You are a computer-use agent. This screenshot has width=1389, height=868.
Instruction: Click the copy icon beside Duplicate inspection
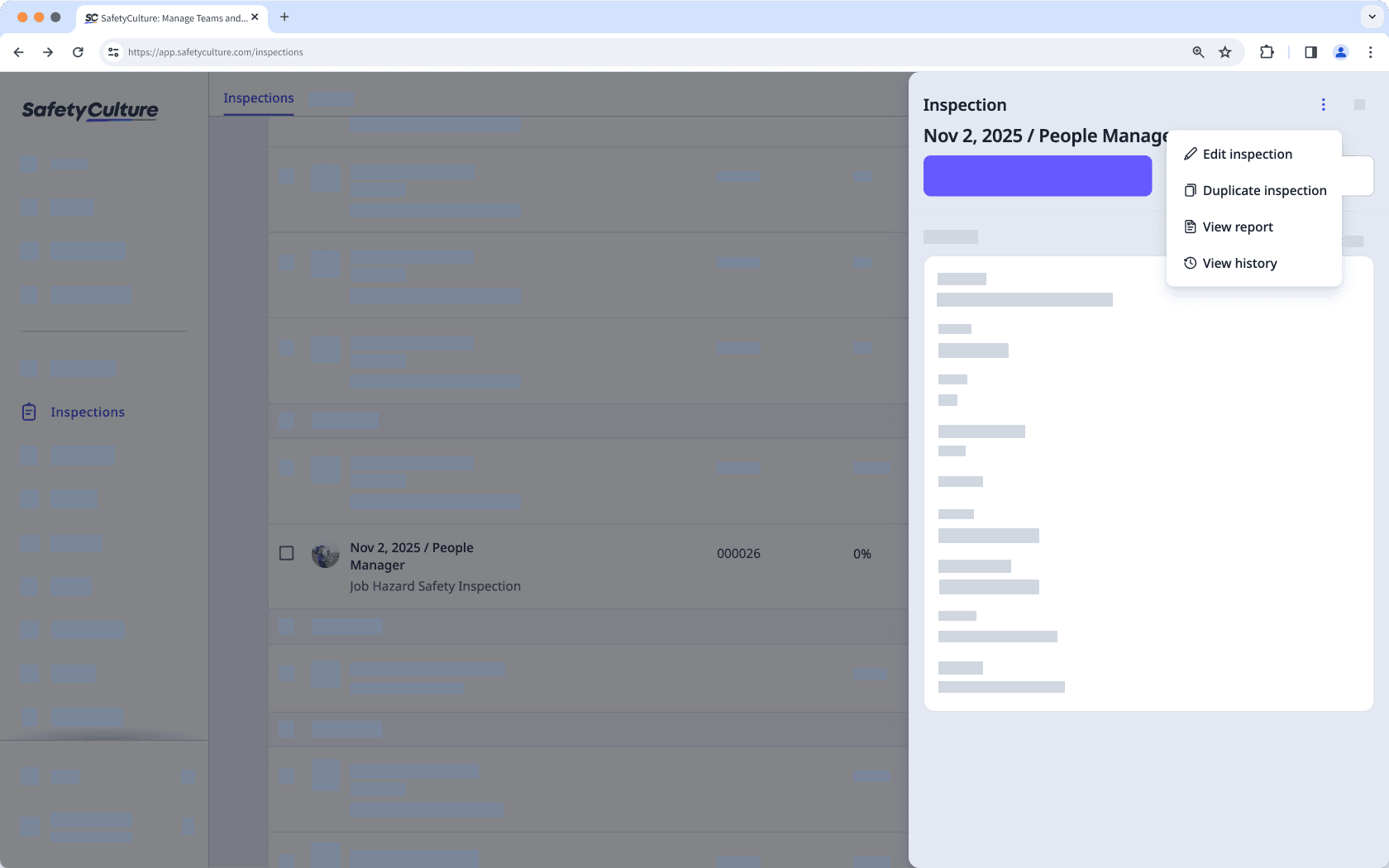coord(1190,191)
